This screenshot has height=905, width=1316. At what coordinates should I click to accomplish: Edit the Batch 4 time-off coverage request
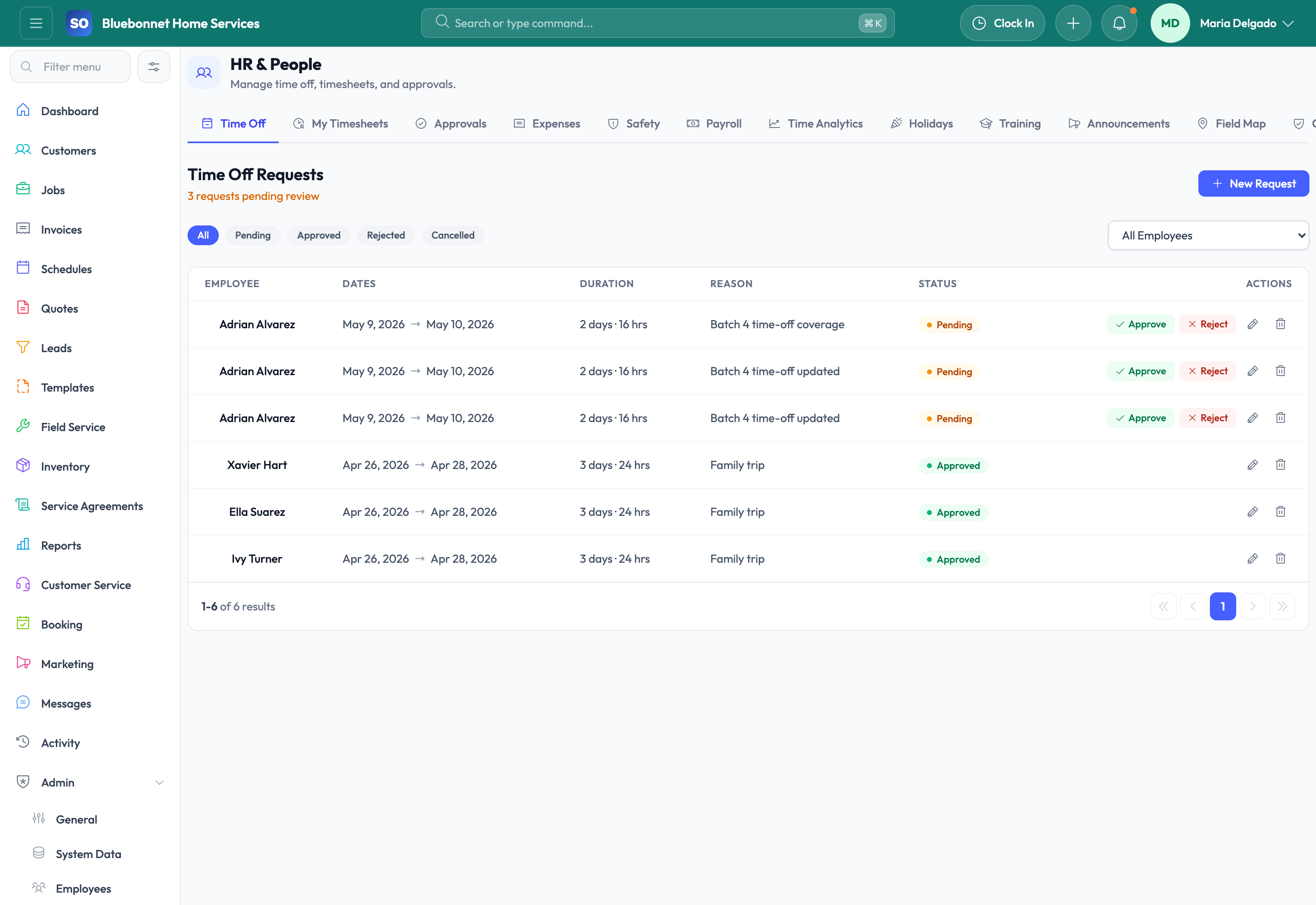(x=1253, y=324)
